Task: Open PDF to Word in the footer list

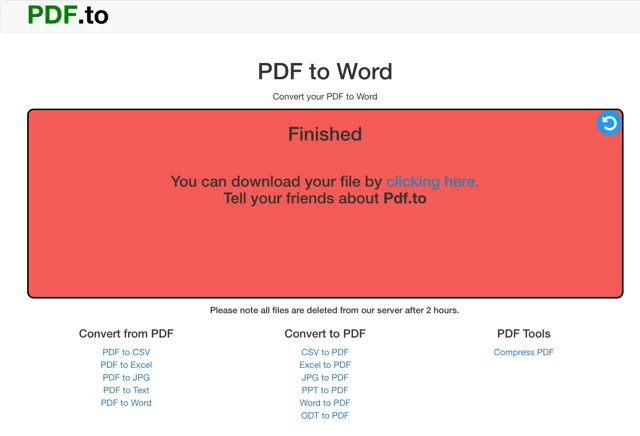Action: pos(126,403)
